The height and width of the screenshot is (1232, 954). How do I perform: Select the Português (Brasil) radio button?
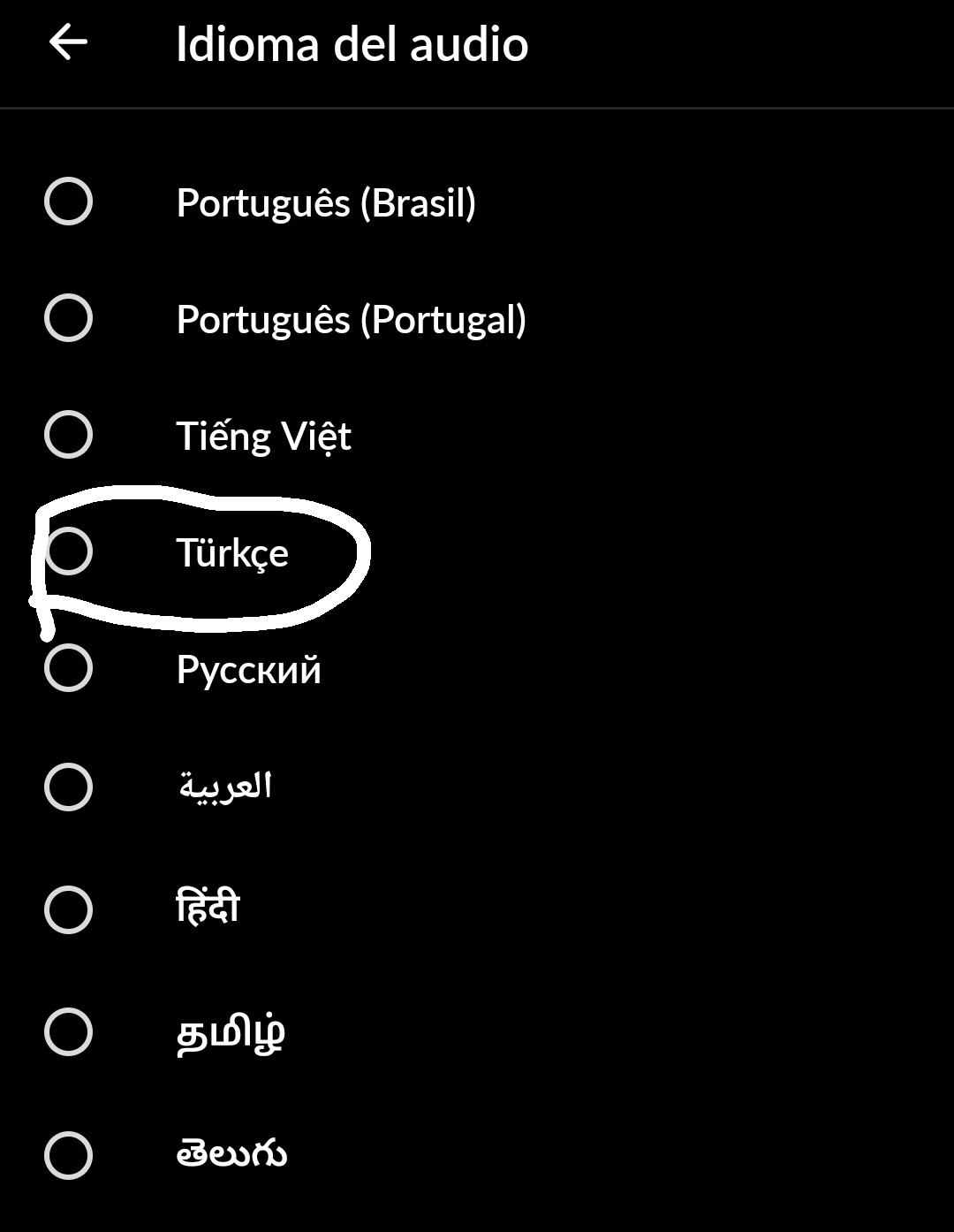[69, 203]
